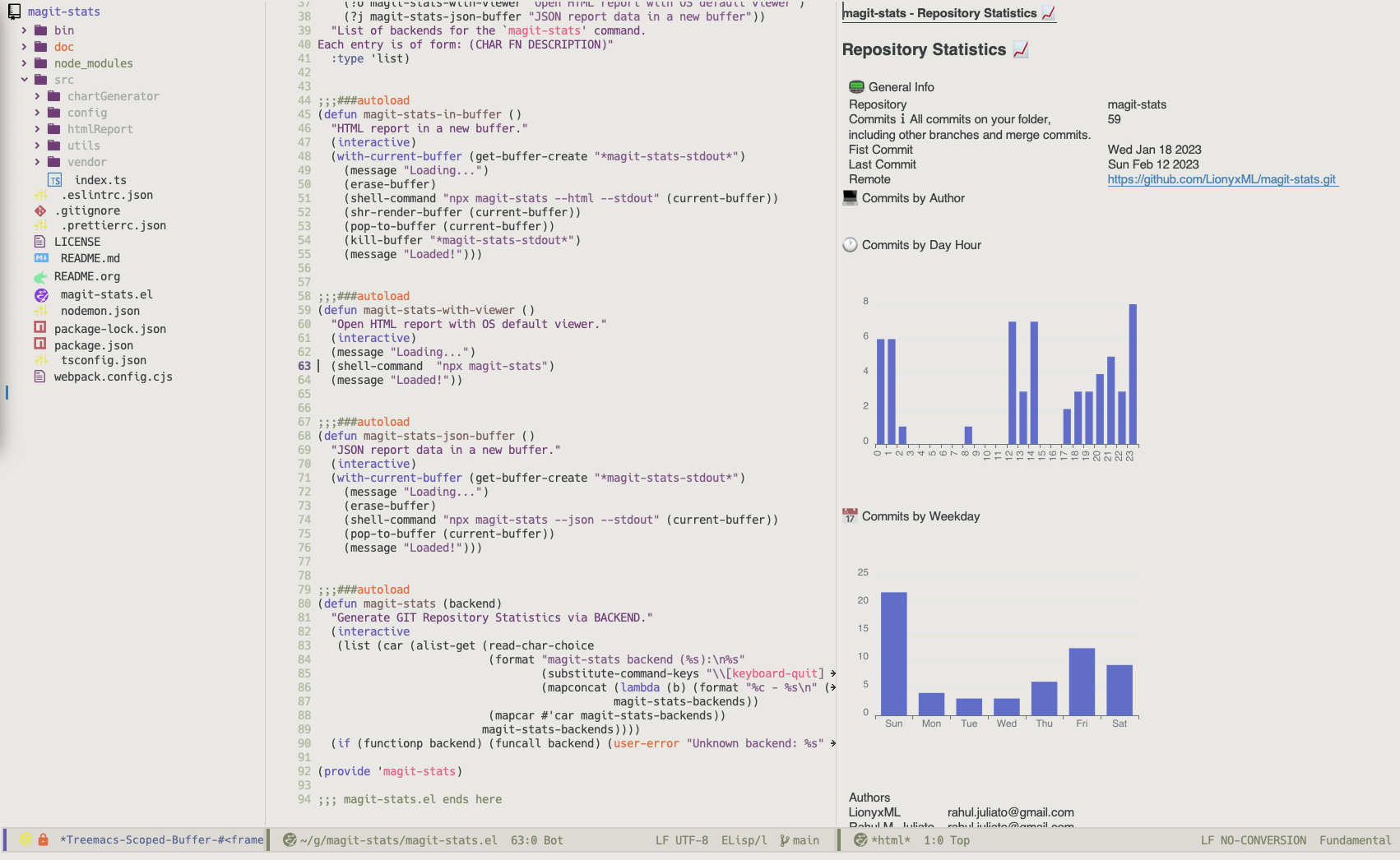Expand the bin folder chevron
This screenshot has height=860, width=1400.
(x=24, y=30)
